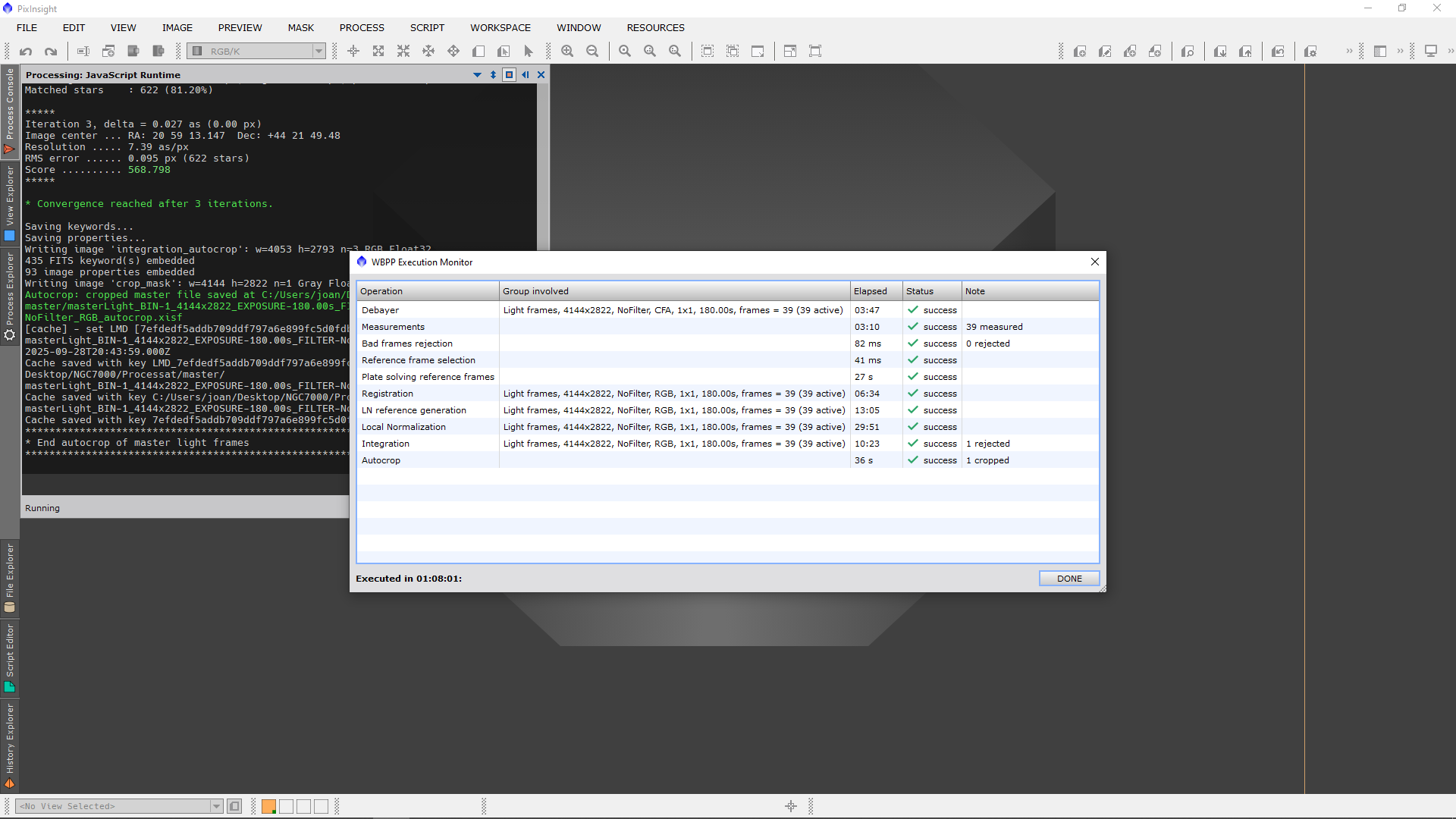Image resolution: width=1456 pixels, height=819 pixels.
Task: Click the Undo arrow icon
Action: point(26,52)
